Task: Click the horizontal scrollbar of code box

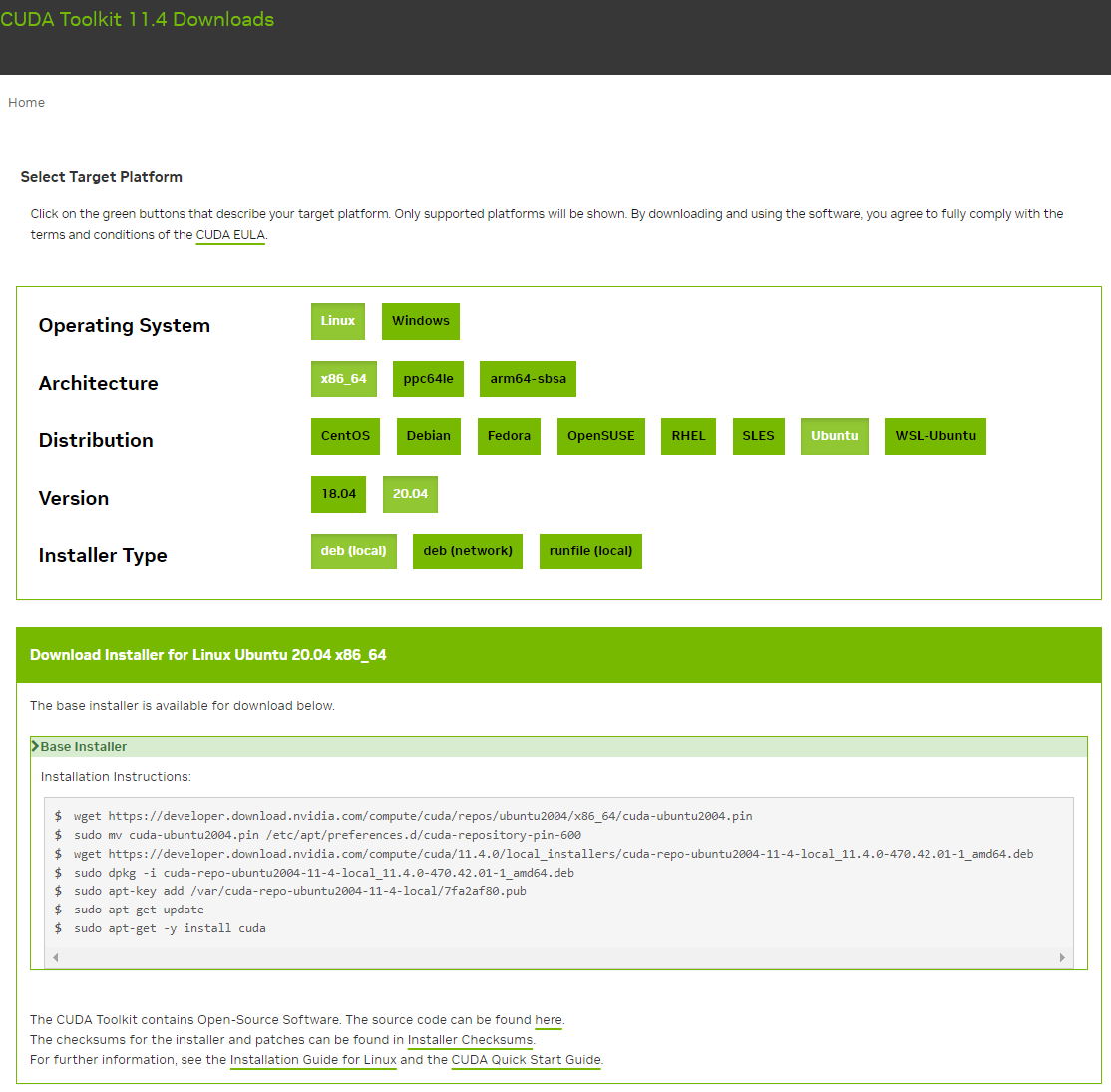Action: pyautogui.click(x=558, y=958)
